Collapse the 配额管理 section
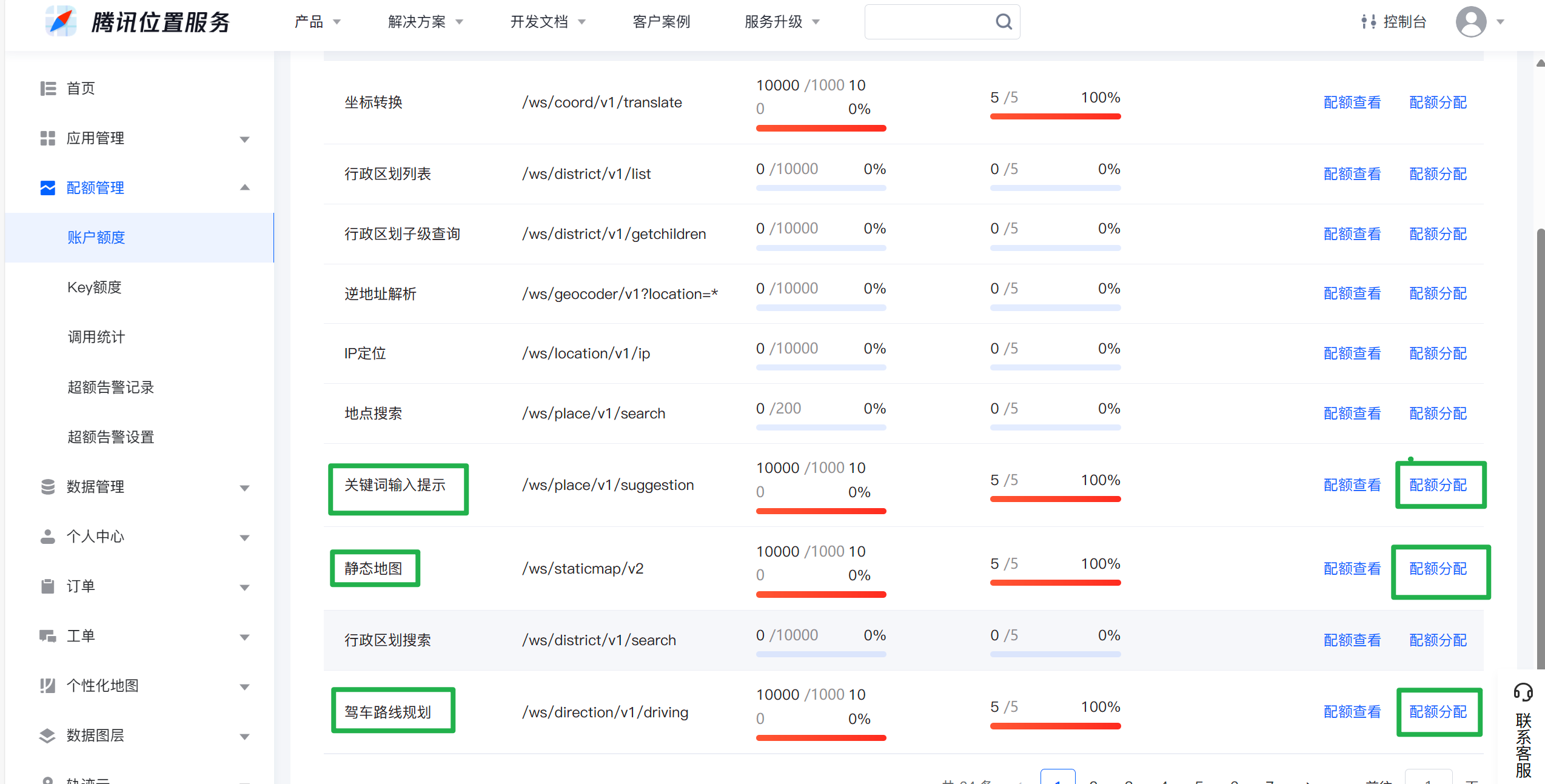This screenshot has width=1545, height=784. coord(245,187)
